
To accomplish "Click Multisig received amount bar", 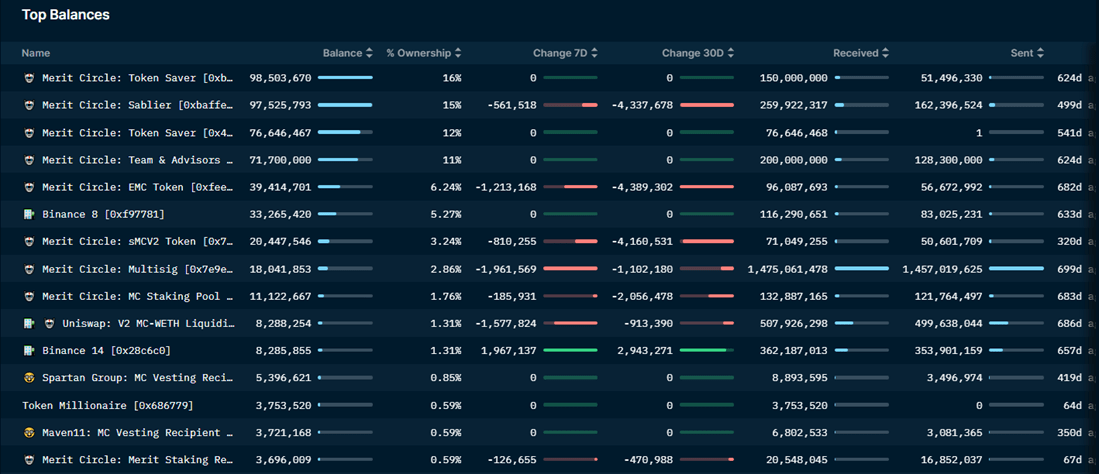I will pyautogui.click(x=861, y=268).
